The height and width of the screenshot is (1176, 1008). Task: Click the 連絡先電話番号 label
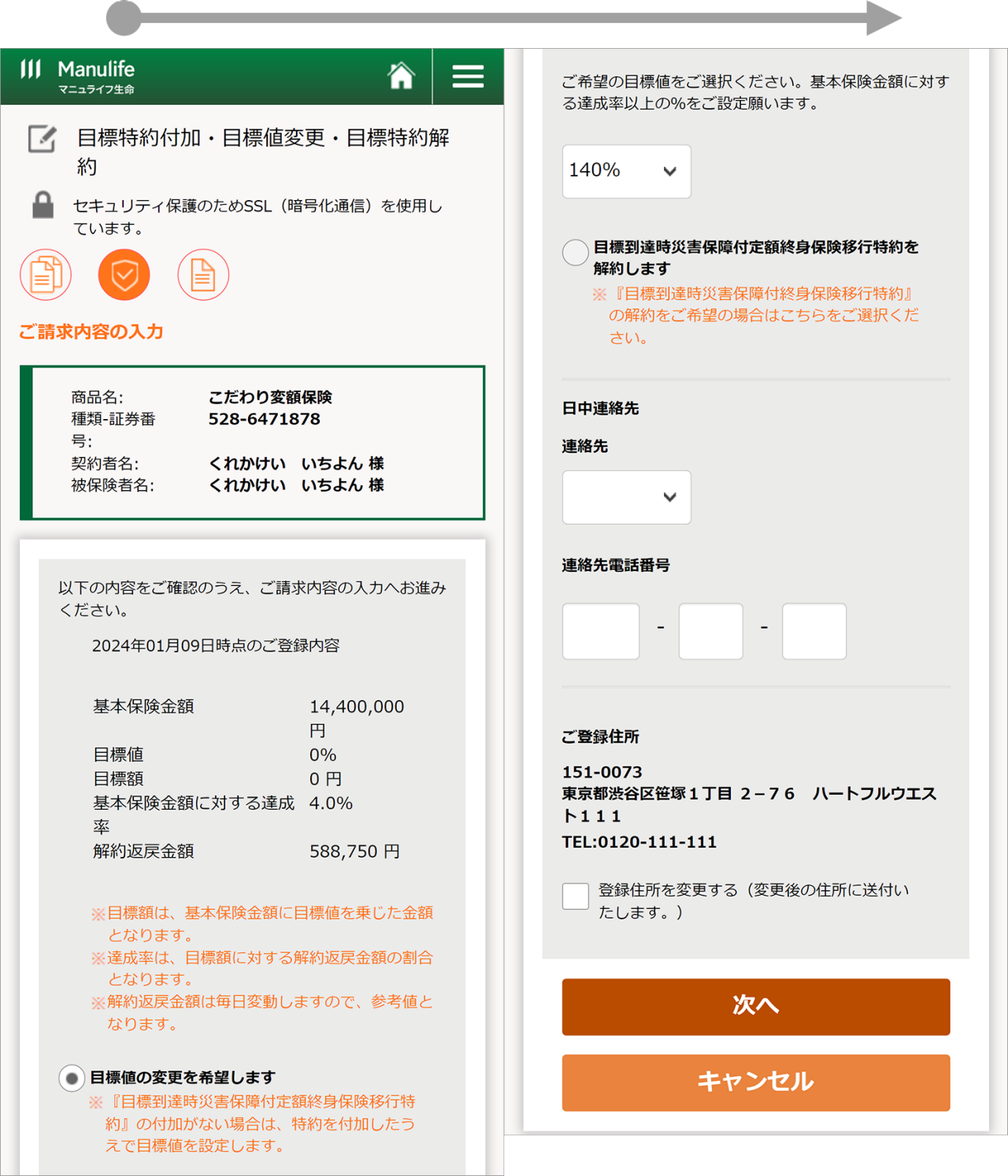[616, 565]
